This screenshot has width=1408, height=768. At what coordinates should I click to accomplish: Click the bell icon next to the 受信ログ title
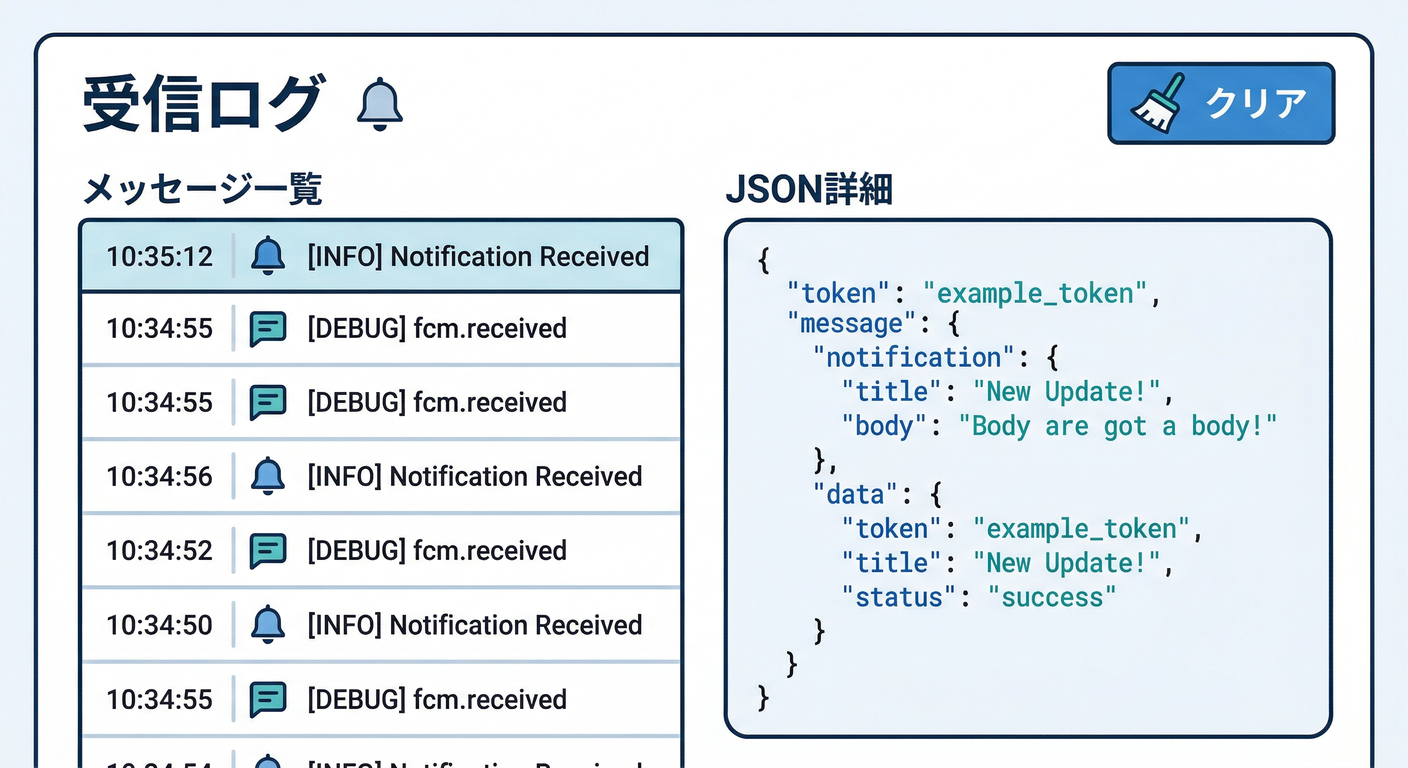377,103
